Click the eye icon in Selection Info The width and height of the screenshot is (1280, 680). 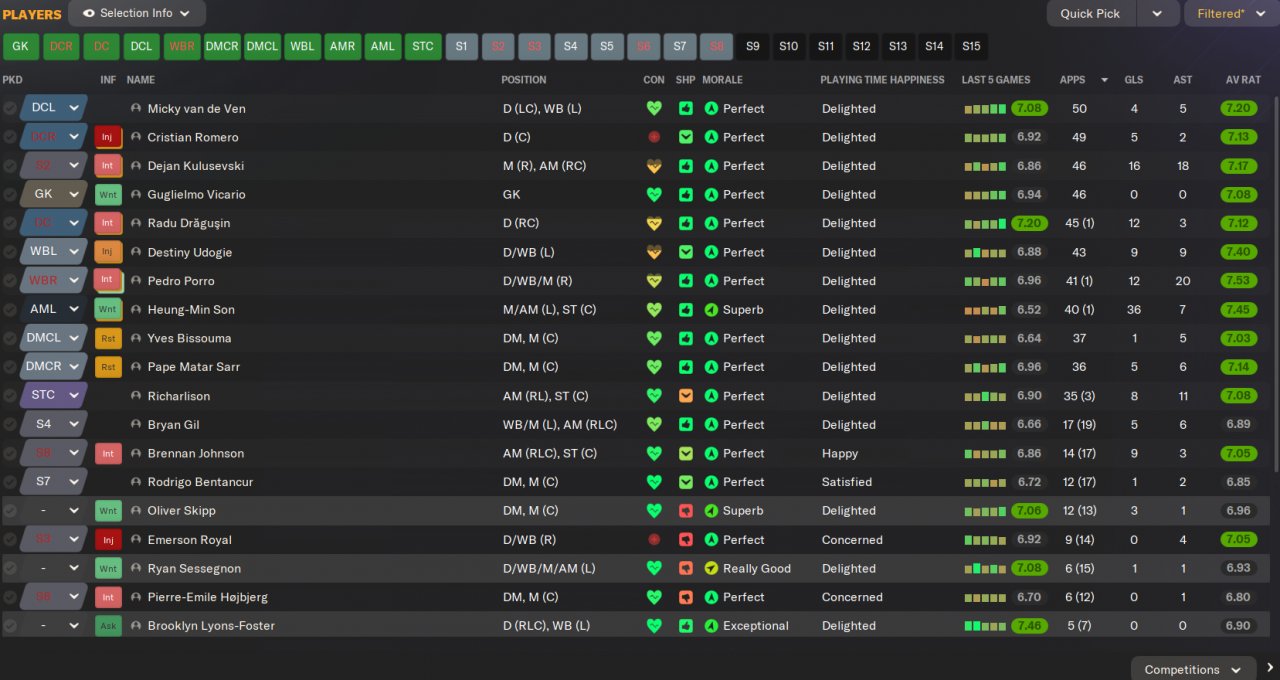pos(88,14)
